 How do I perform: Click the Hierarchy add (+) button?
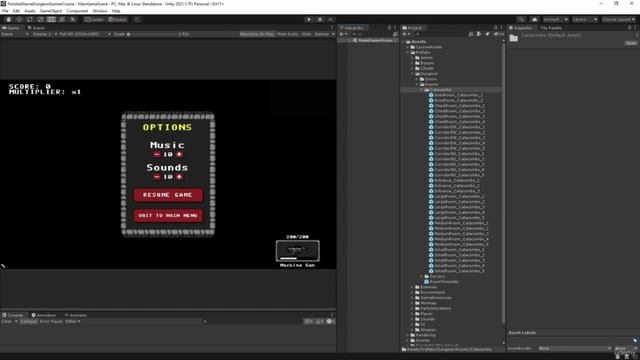point(342,34)
